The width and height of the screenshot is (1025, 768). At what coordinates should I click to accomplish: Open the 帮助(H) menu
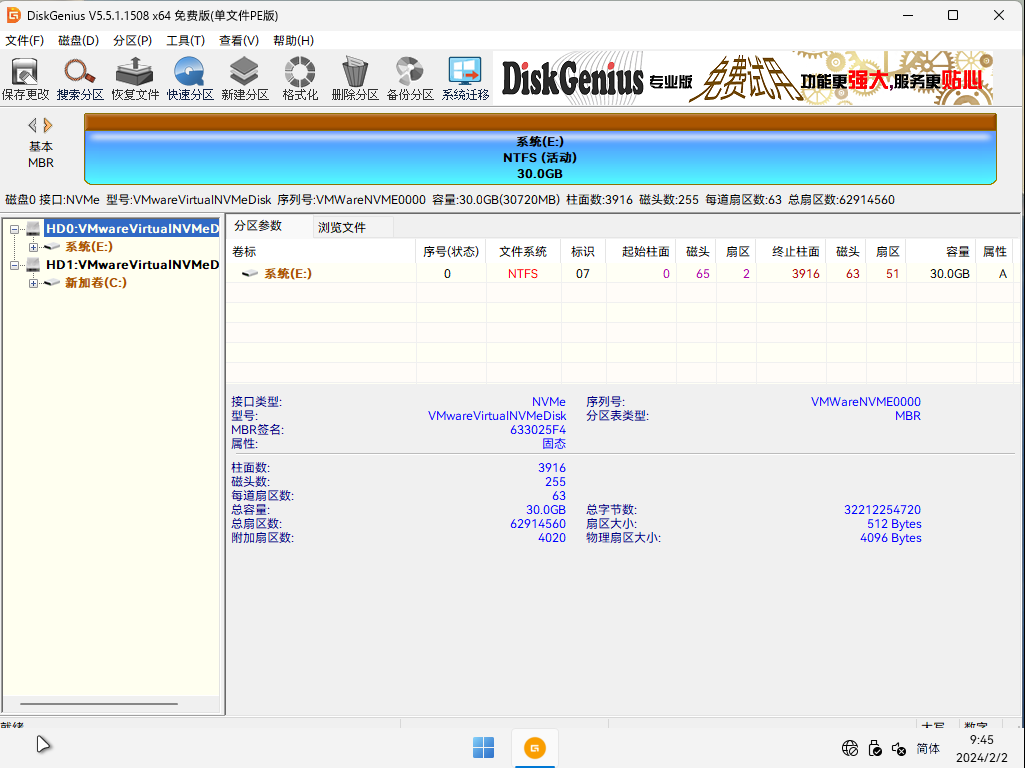294,41
